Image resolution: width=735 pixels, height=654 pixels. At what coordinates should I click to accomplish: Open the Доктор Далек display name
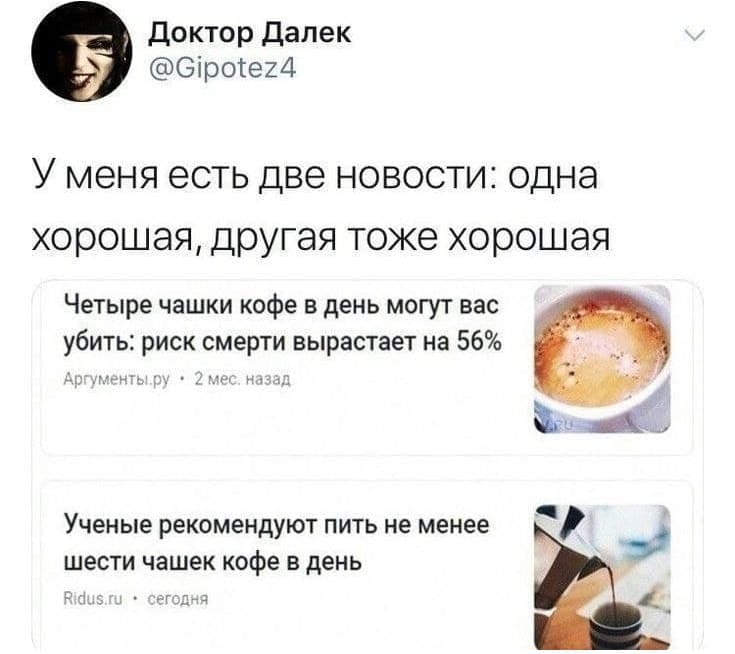[x=250, y=33]
